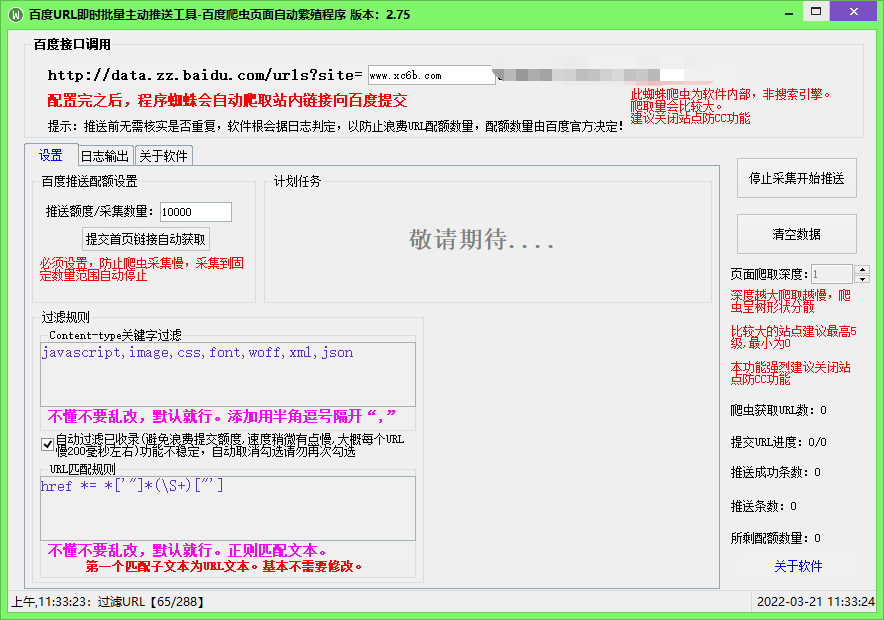Click the site URL input showing www.xc6b.com
This screenshot has height=620, width=884.
[x=432, y=74]
